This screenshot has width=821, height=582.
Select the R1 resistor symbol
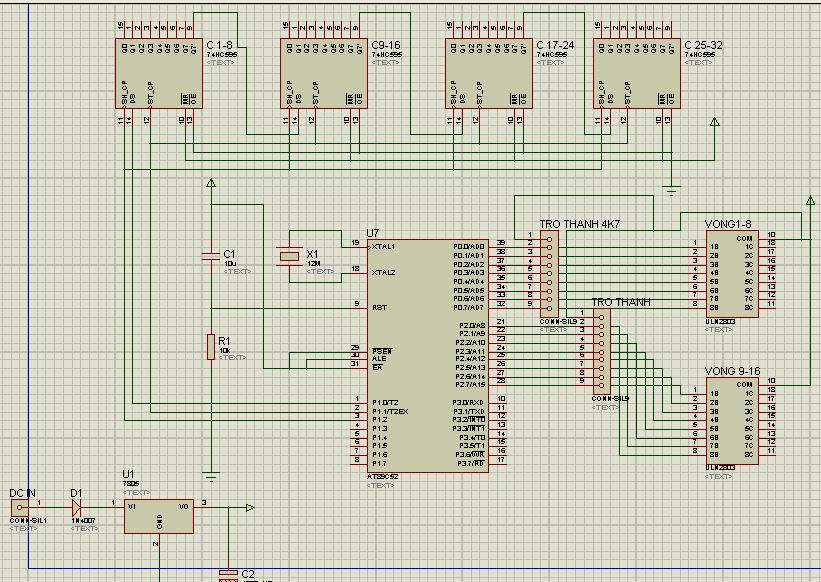[x=210, y=346]
